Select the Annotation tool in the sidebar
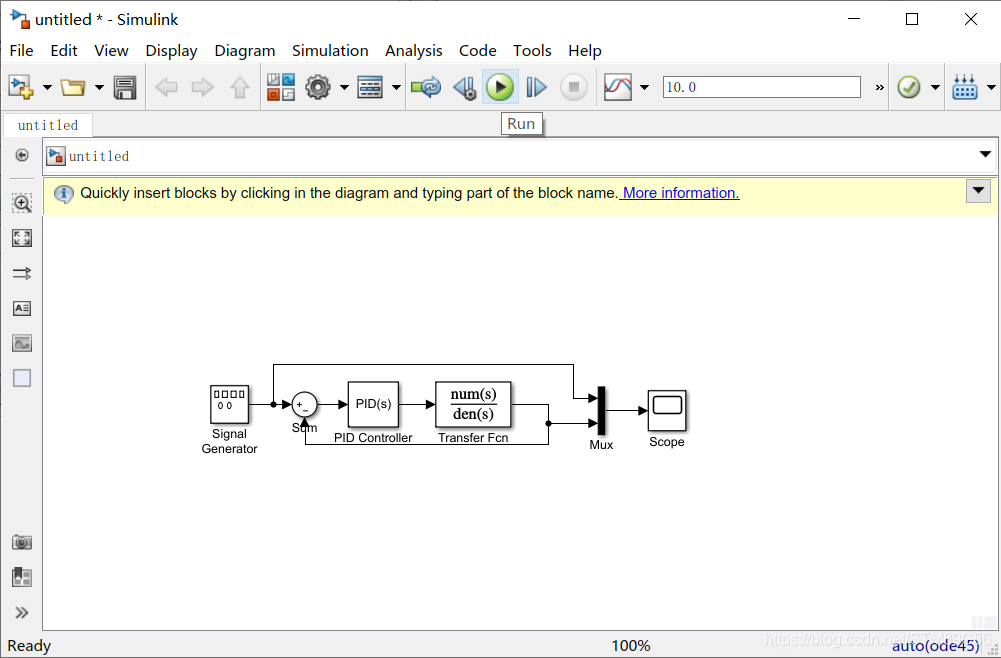 tap(21, 308)
